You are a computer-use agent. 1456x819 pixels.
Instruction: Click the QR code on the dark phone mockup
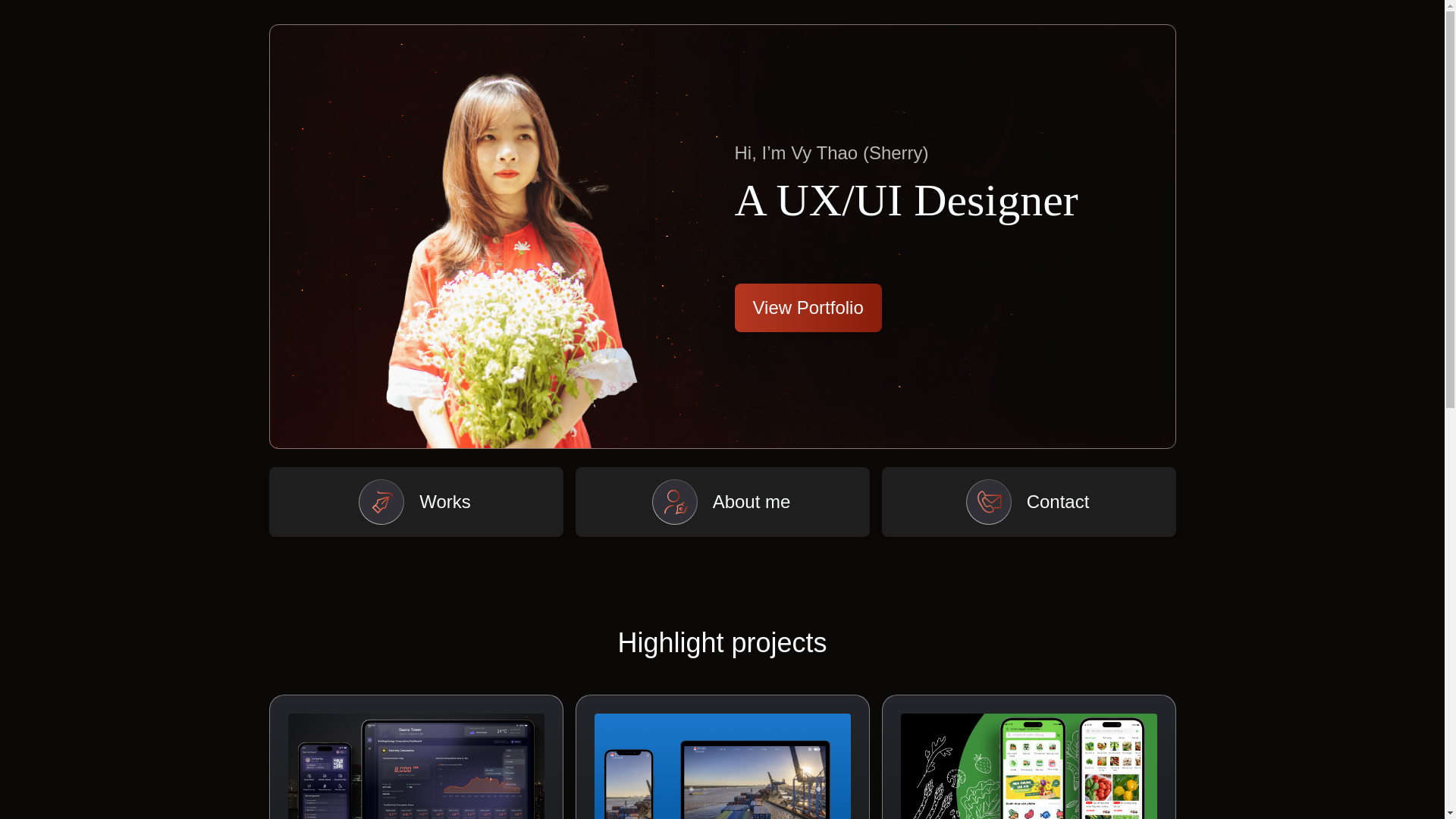[x=337, y=764]
